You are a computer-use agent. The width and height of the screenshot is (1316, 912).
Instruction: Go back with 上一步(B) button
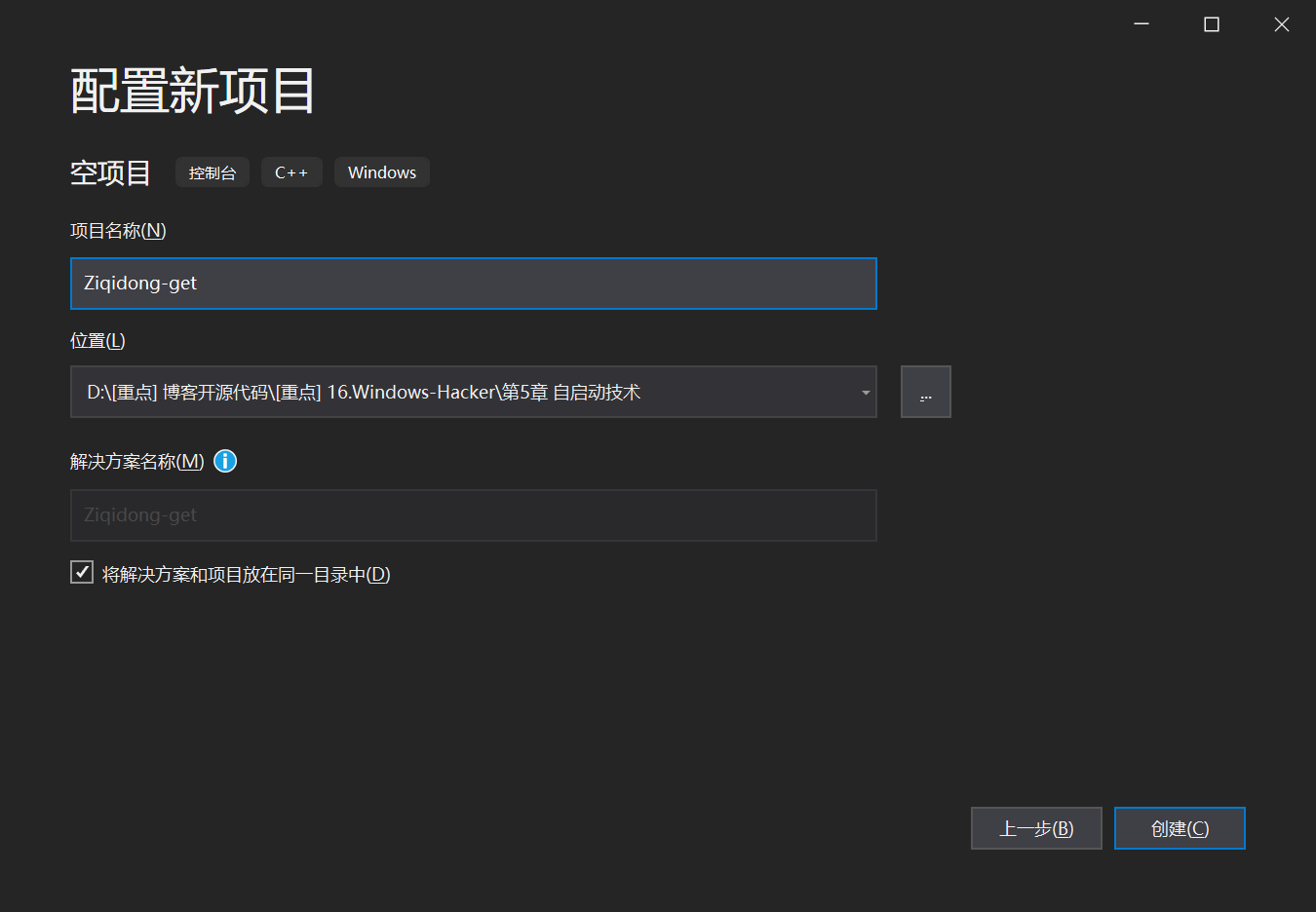1036,828
